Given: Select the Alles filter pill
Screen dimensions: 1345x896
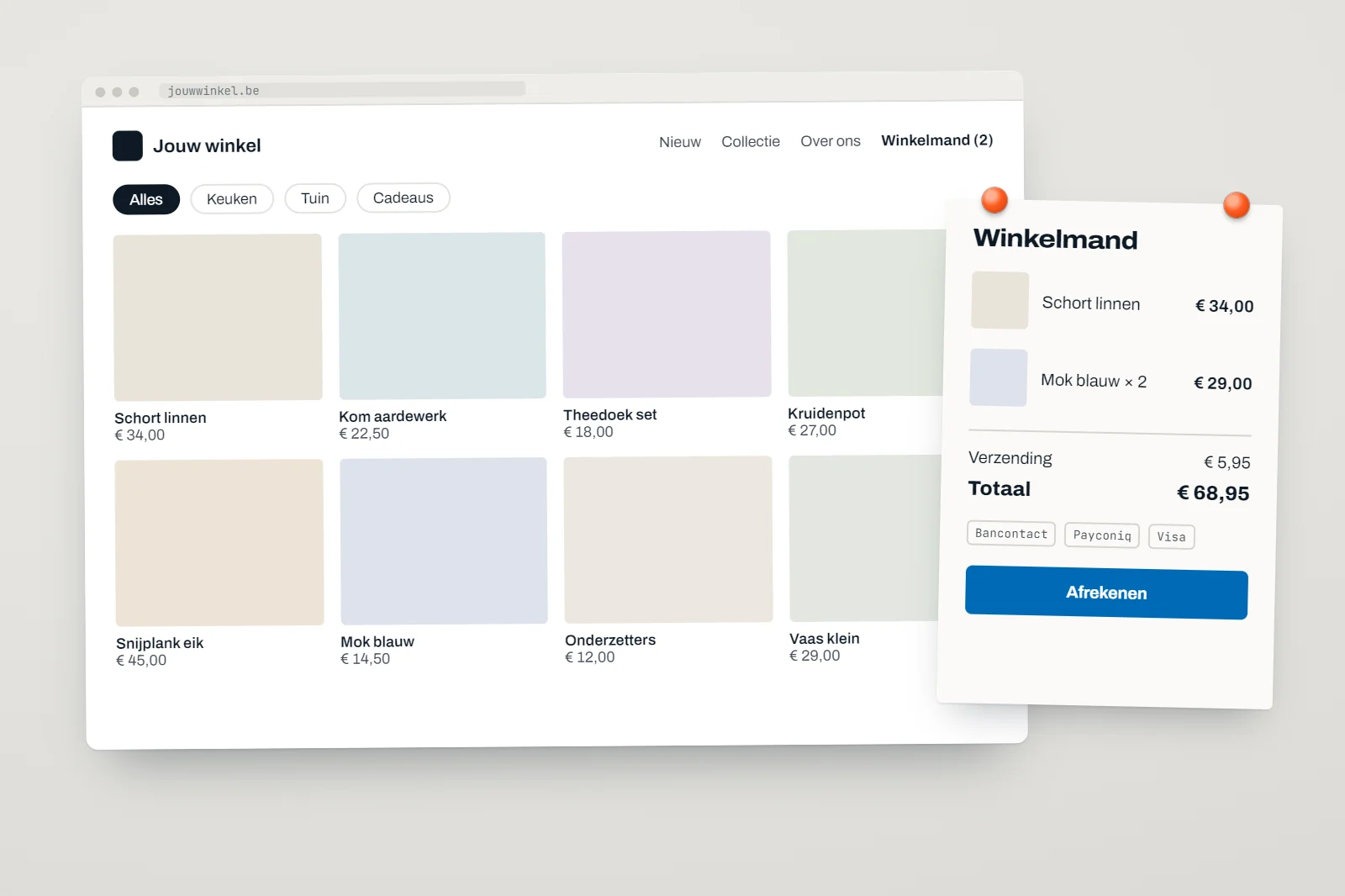Looking at the screenshot, I should coord(146,199).
